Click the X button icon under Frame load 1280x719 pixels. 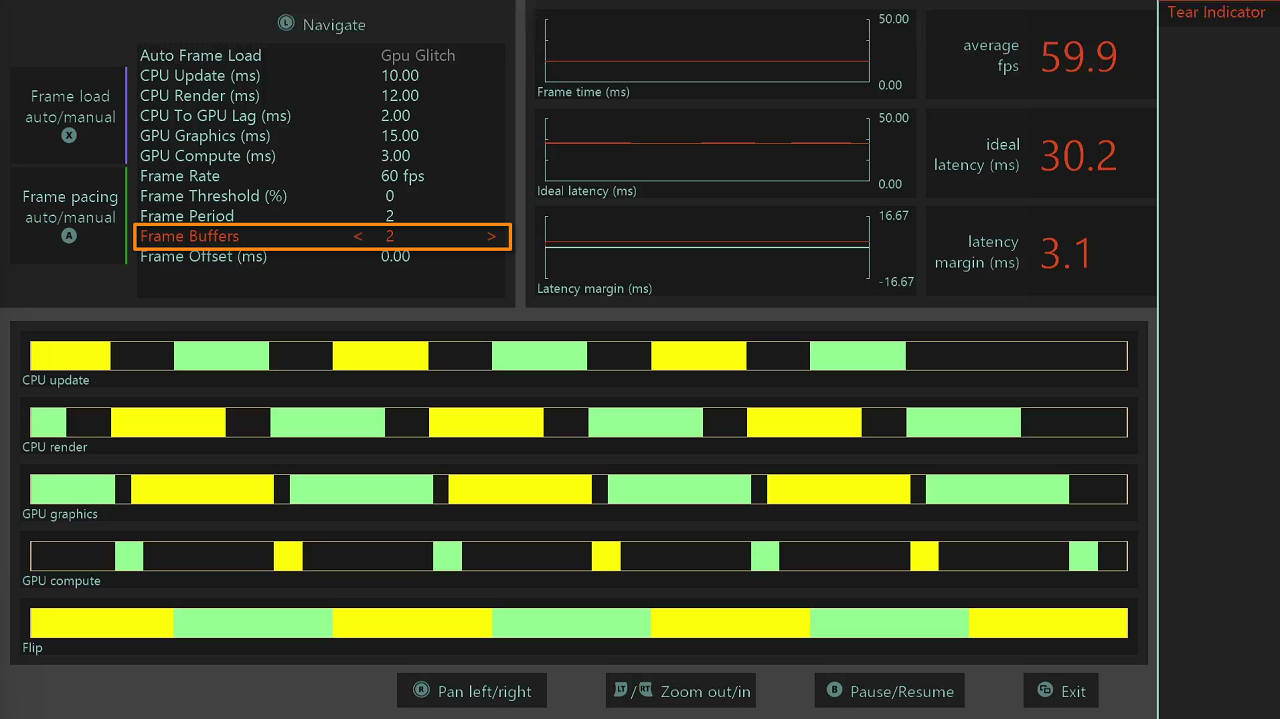coord(69,135)
